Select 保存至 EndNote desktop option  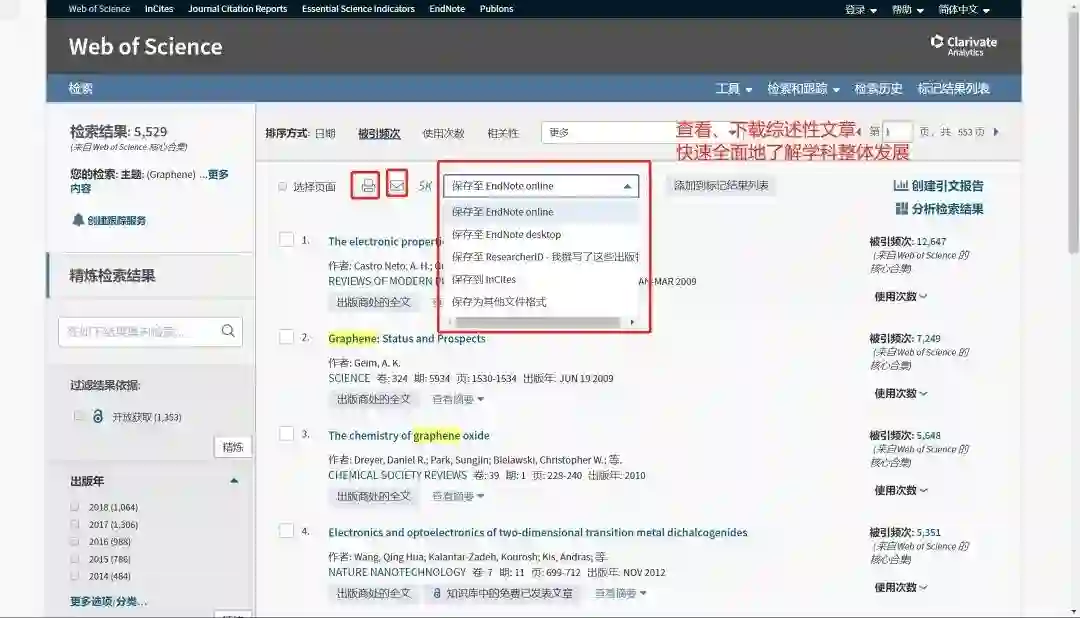(x=541, y=234)
